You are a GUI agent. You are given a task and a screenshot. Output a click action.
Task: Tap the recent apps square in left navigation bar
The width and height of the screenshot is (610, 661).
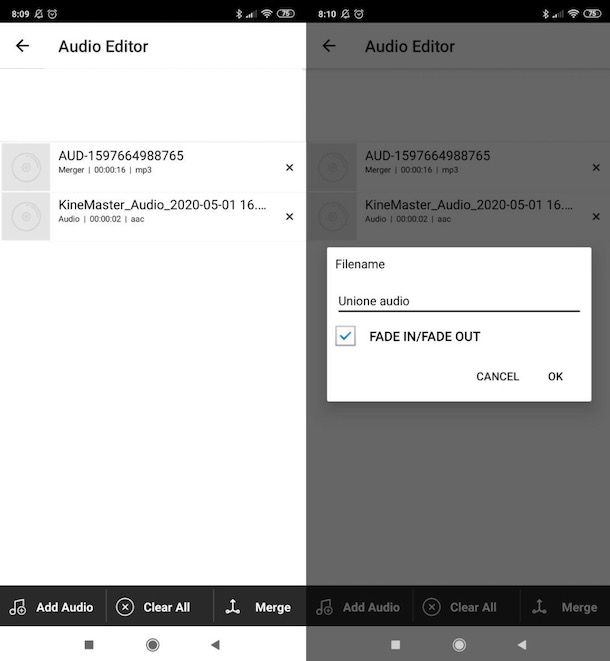89,645
